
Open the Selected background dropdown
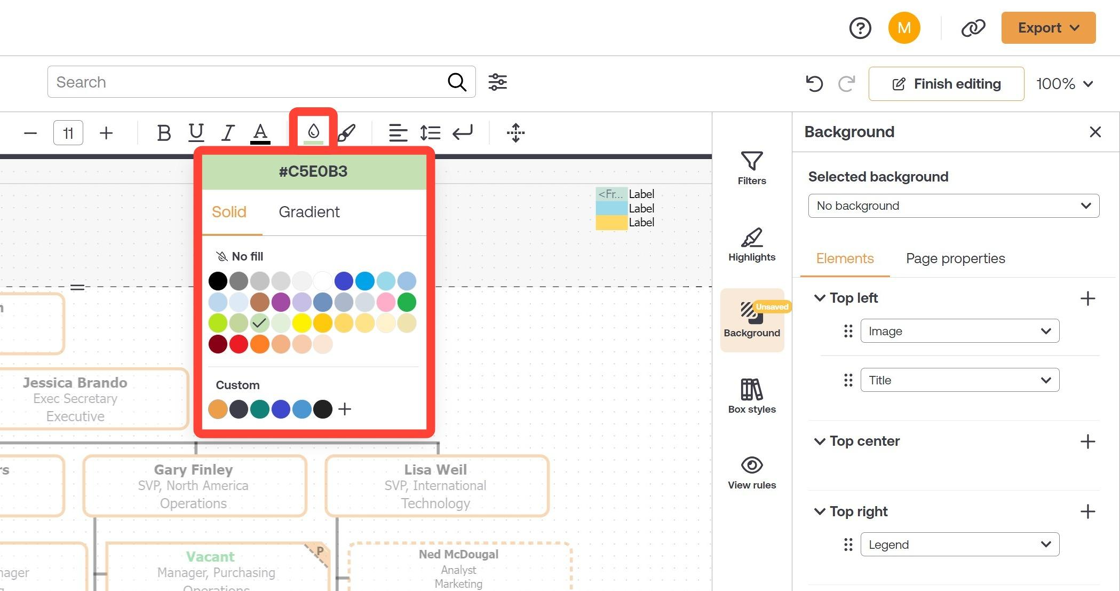pos(952,205)
